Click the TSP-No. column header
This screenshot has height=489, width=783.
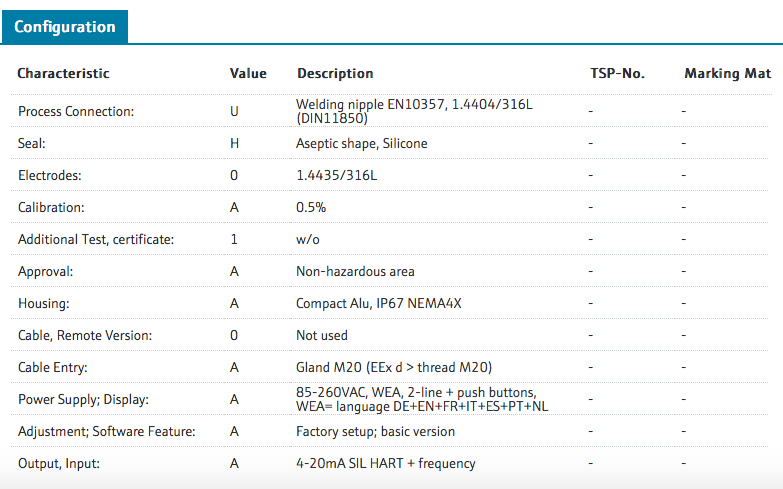[x=617, y=73]
